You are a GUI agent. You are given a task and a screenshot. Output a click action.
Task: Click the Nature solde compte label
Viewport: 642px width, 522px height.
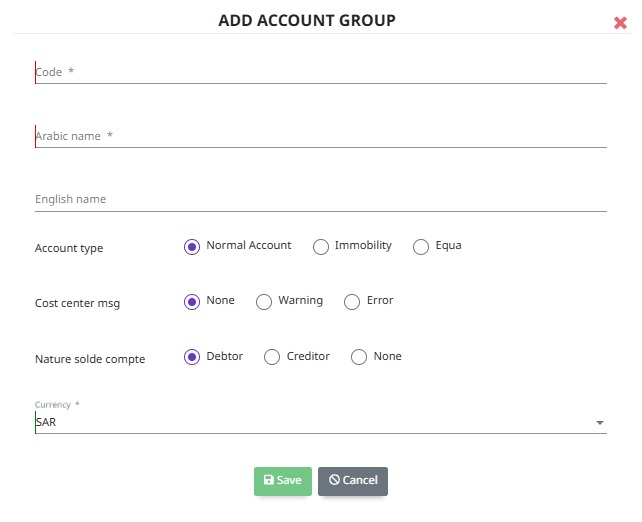pos(90,359)
